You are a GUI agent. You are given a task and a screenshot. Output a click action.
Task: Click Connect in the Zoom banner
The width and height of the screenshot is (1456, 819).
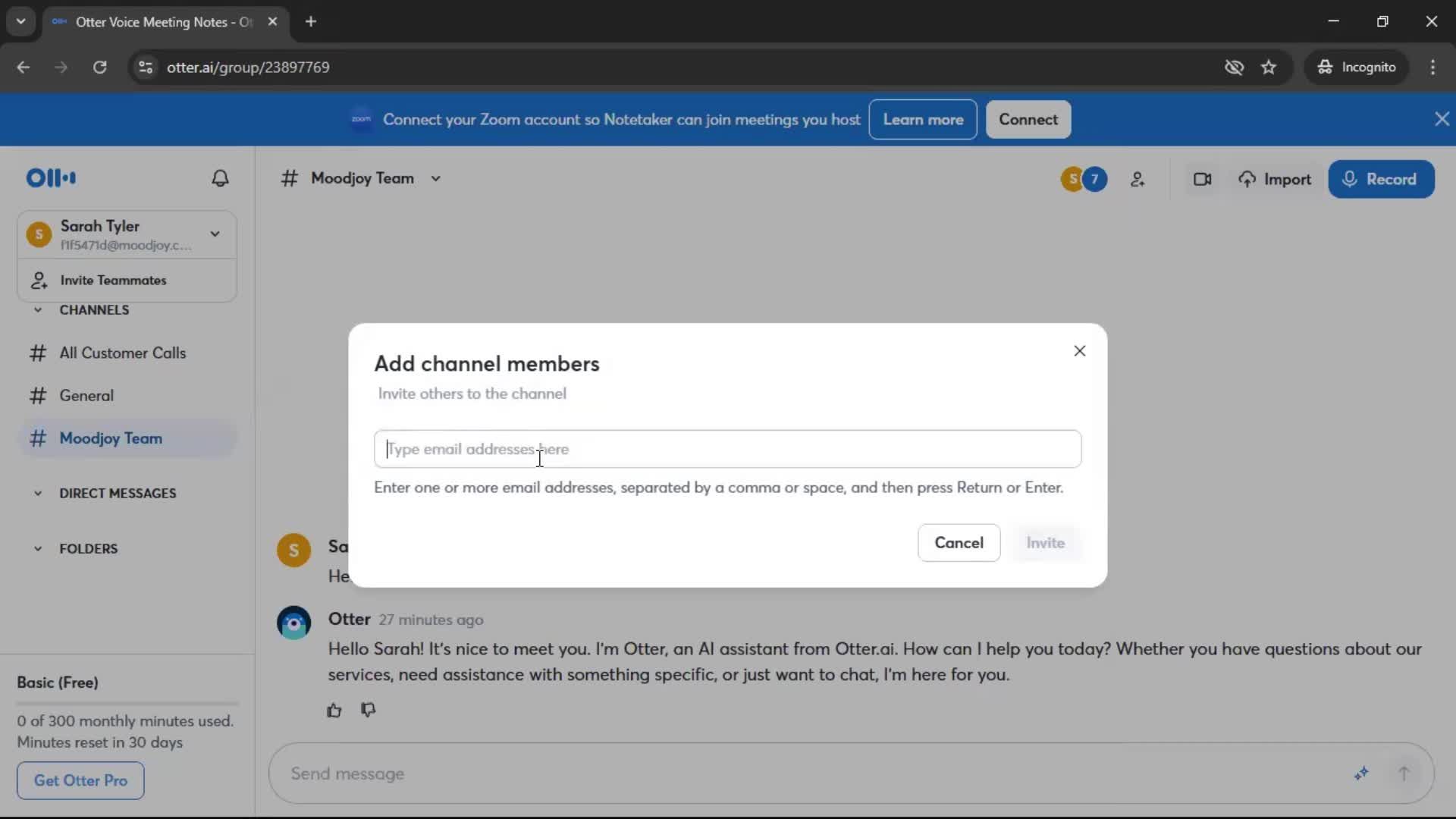(1028, 120)
